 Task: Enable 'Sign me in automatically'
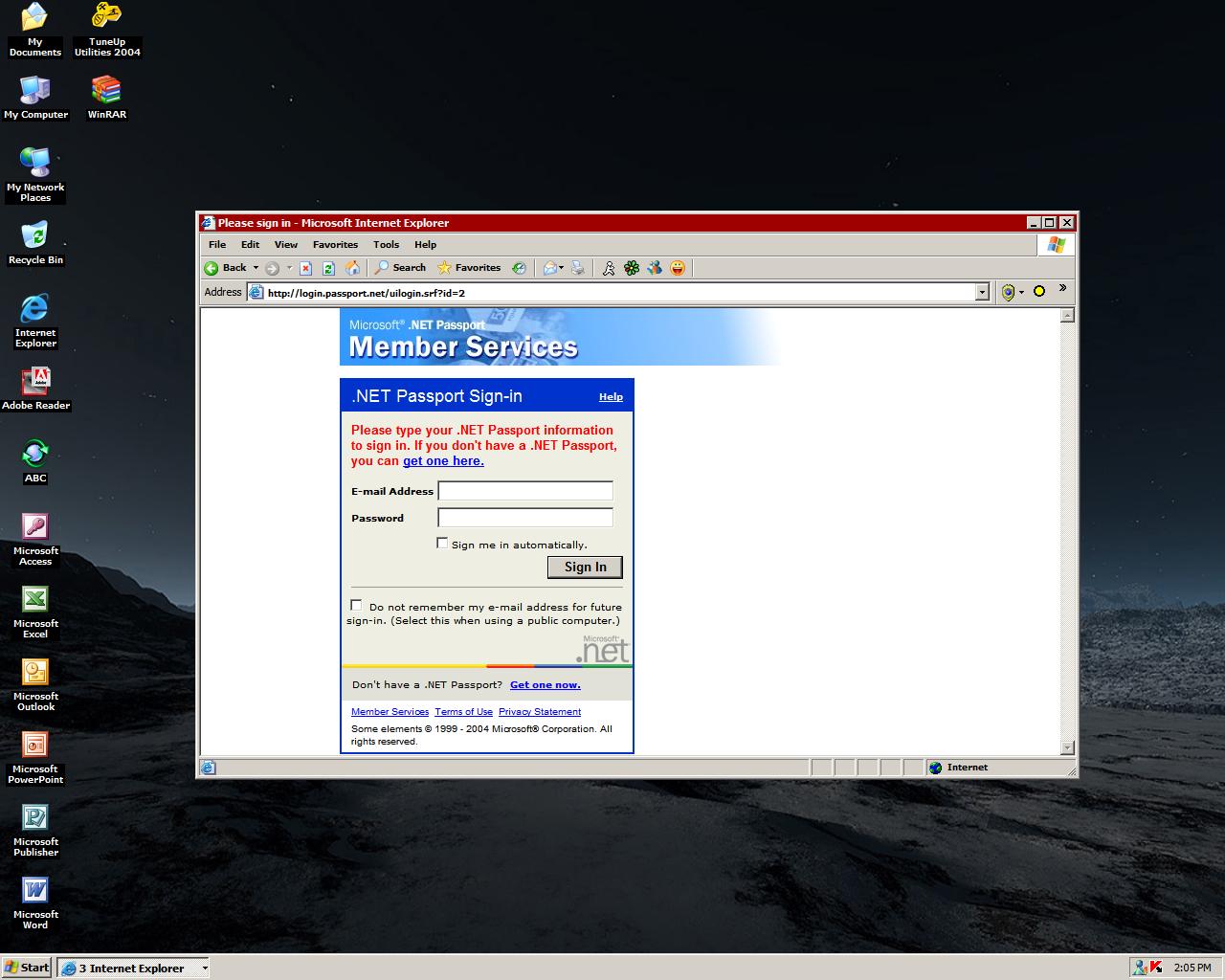442,543
